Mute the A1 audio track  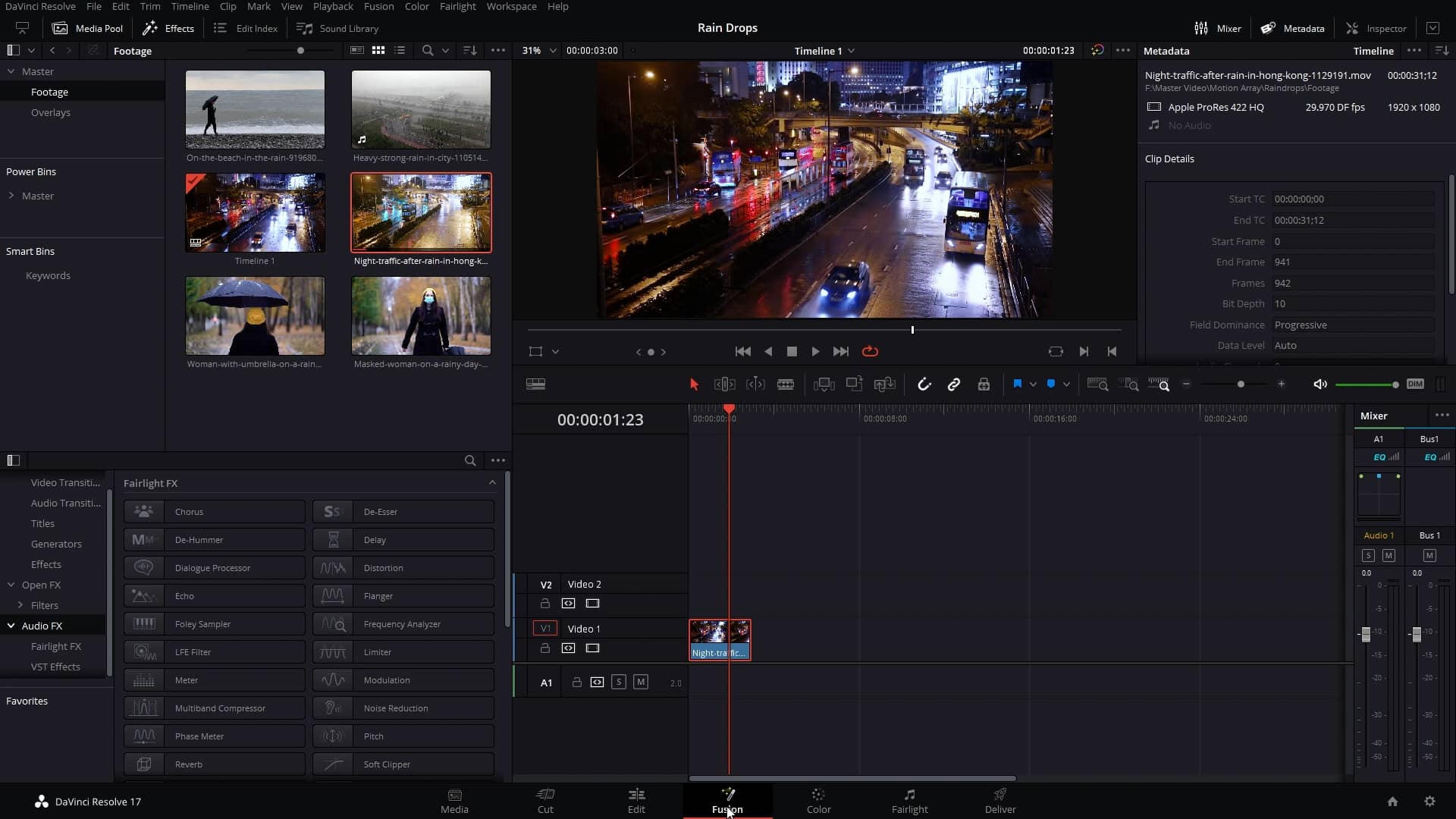(x=641, y=682)
